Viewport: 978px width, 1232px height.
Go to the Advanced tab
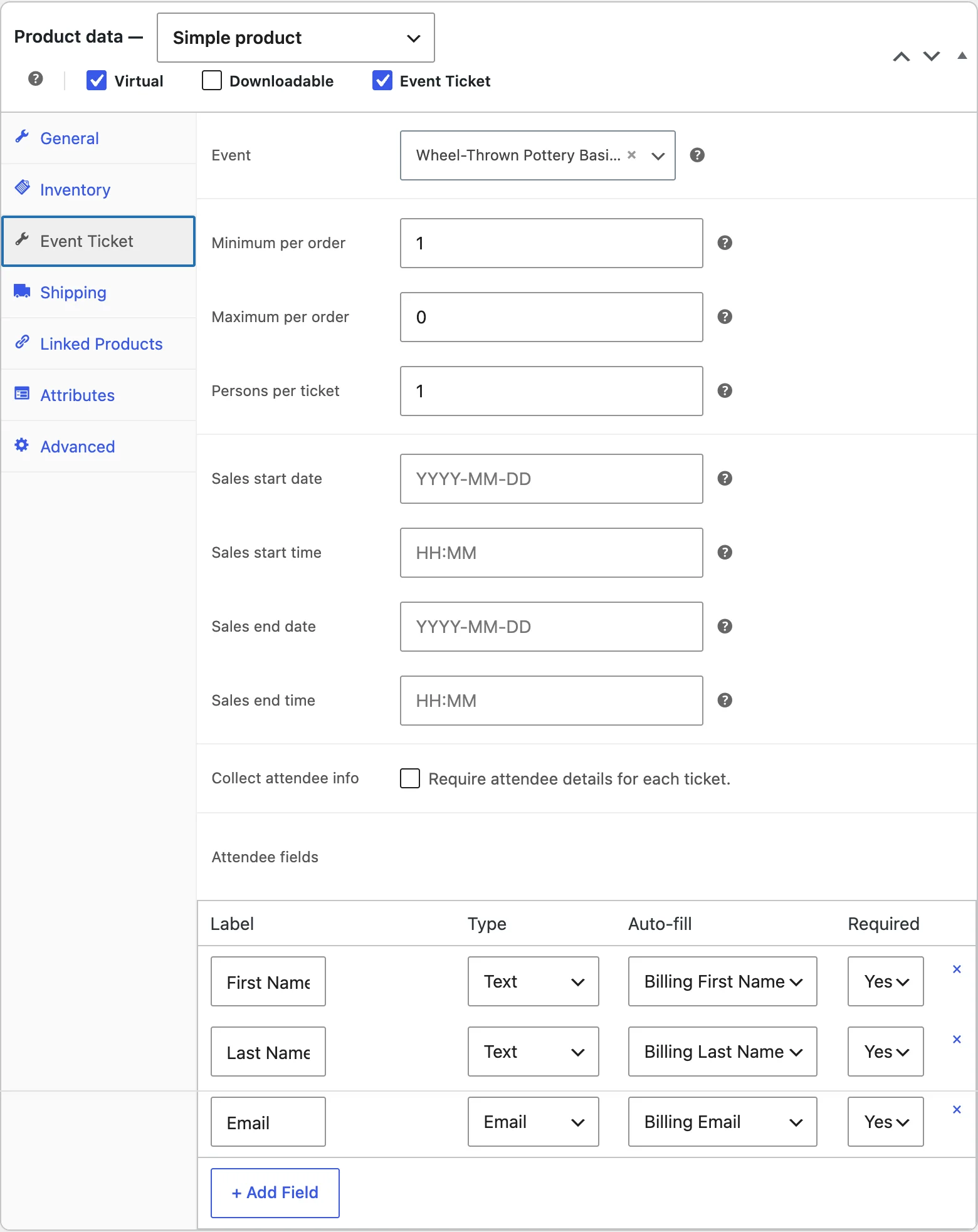pyautogui.click(x=98, y=447)
